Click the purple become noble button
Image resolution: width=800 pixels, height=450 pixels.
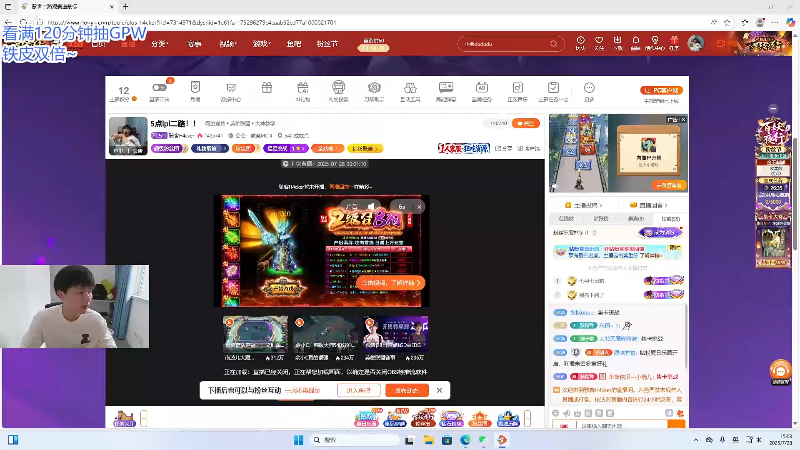tap(661, 233)
